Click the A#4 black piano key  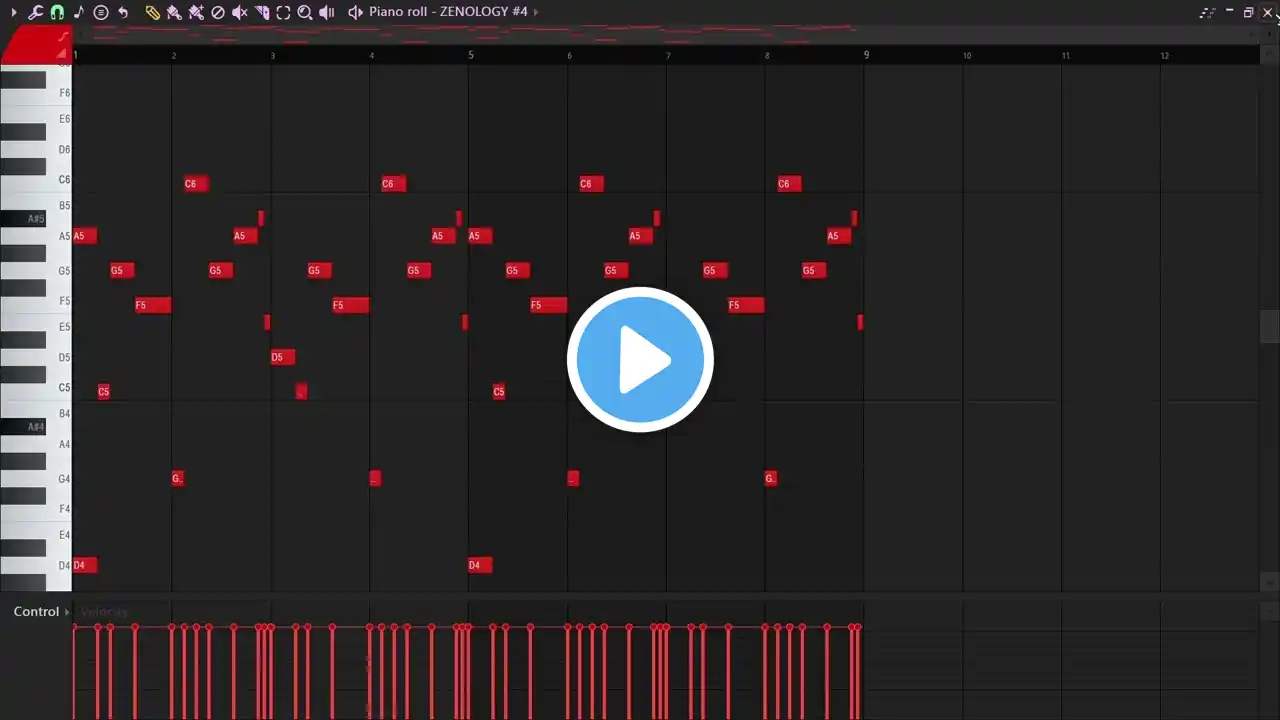[x=23, y=426]
